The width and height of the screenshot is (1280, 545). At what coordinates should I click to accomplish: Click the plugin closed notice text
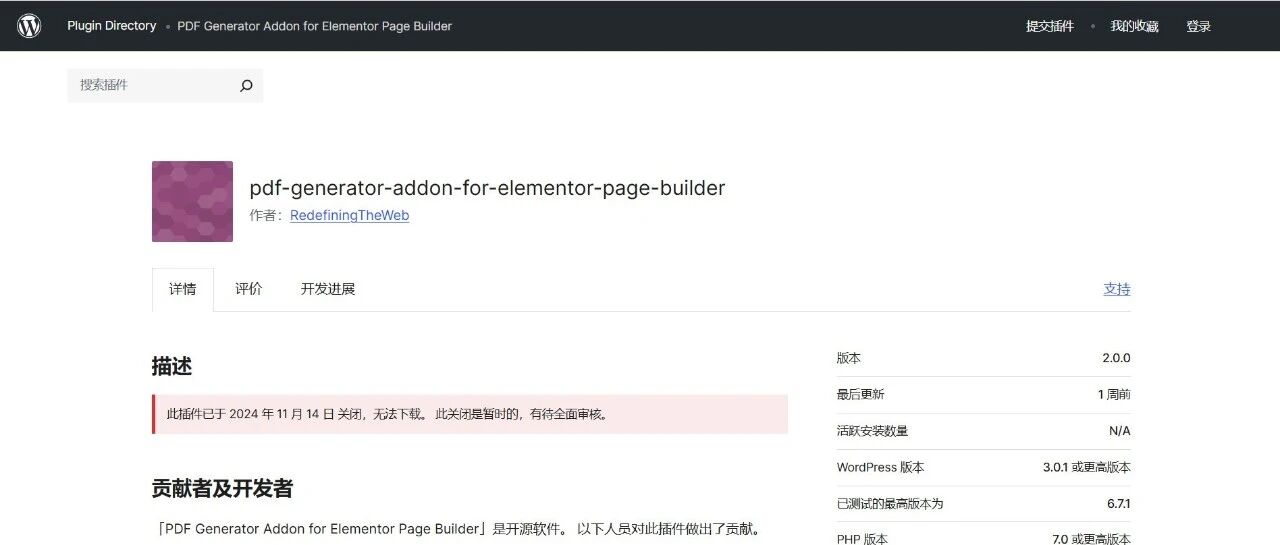387,414
